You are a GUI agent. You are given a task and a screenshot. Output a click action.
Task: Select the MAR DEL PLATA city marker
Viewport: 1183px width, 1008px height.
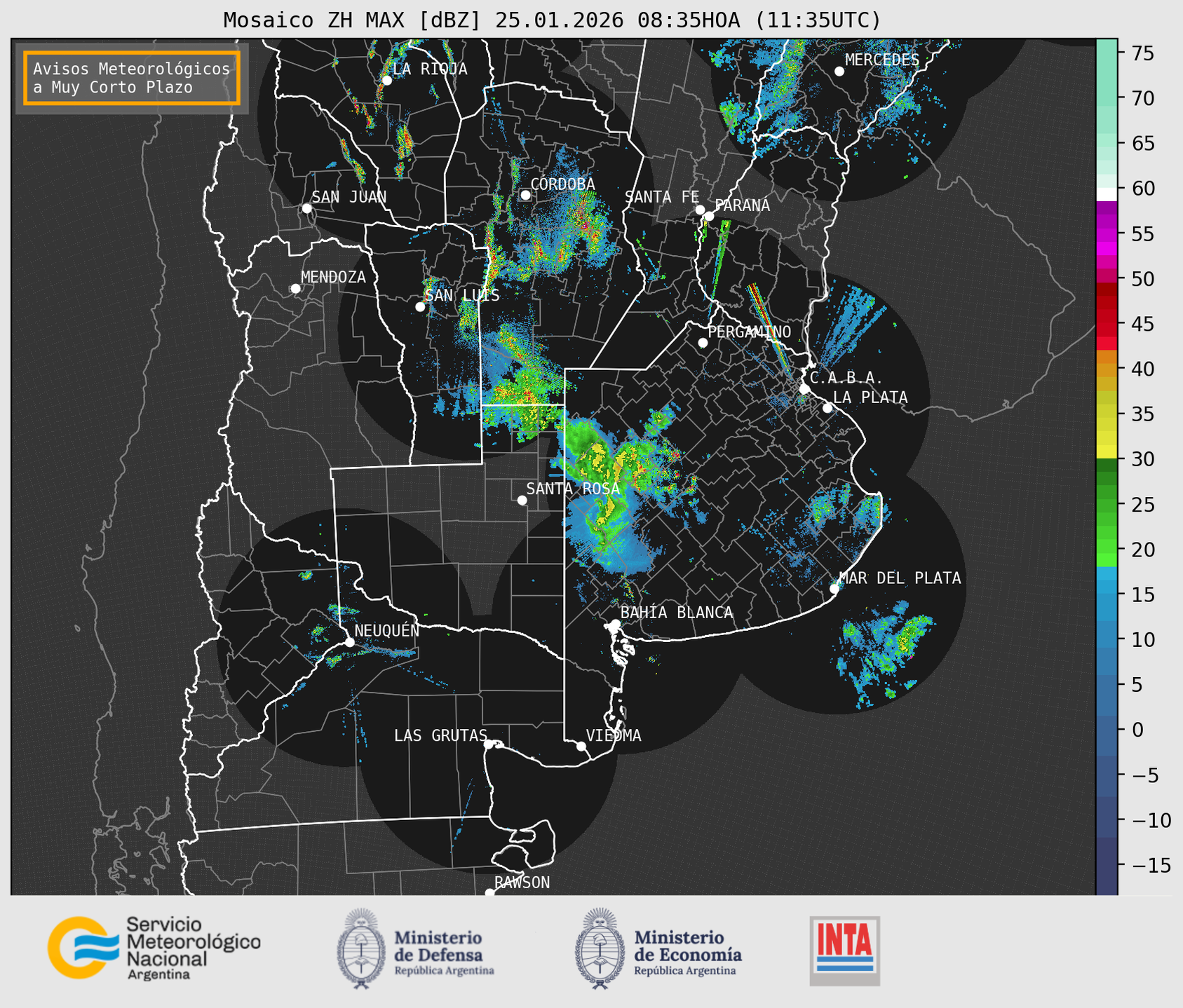point(834,589)
